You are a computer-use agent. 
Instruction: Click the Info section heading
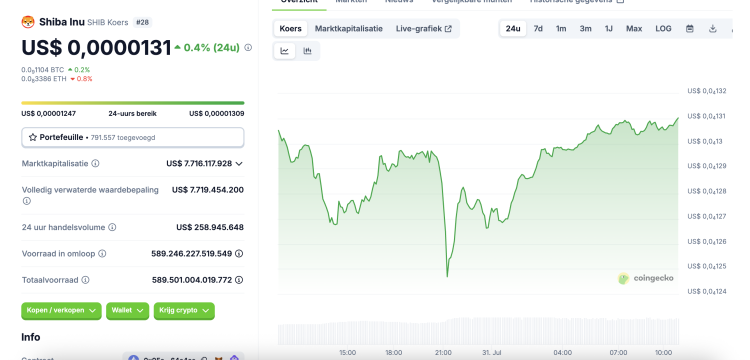(x=31, y=337)
